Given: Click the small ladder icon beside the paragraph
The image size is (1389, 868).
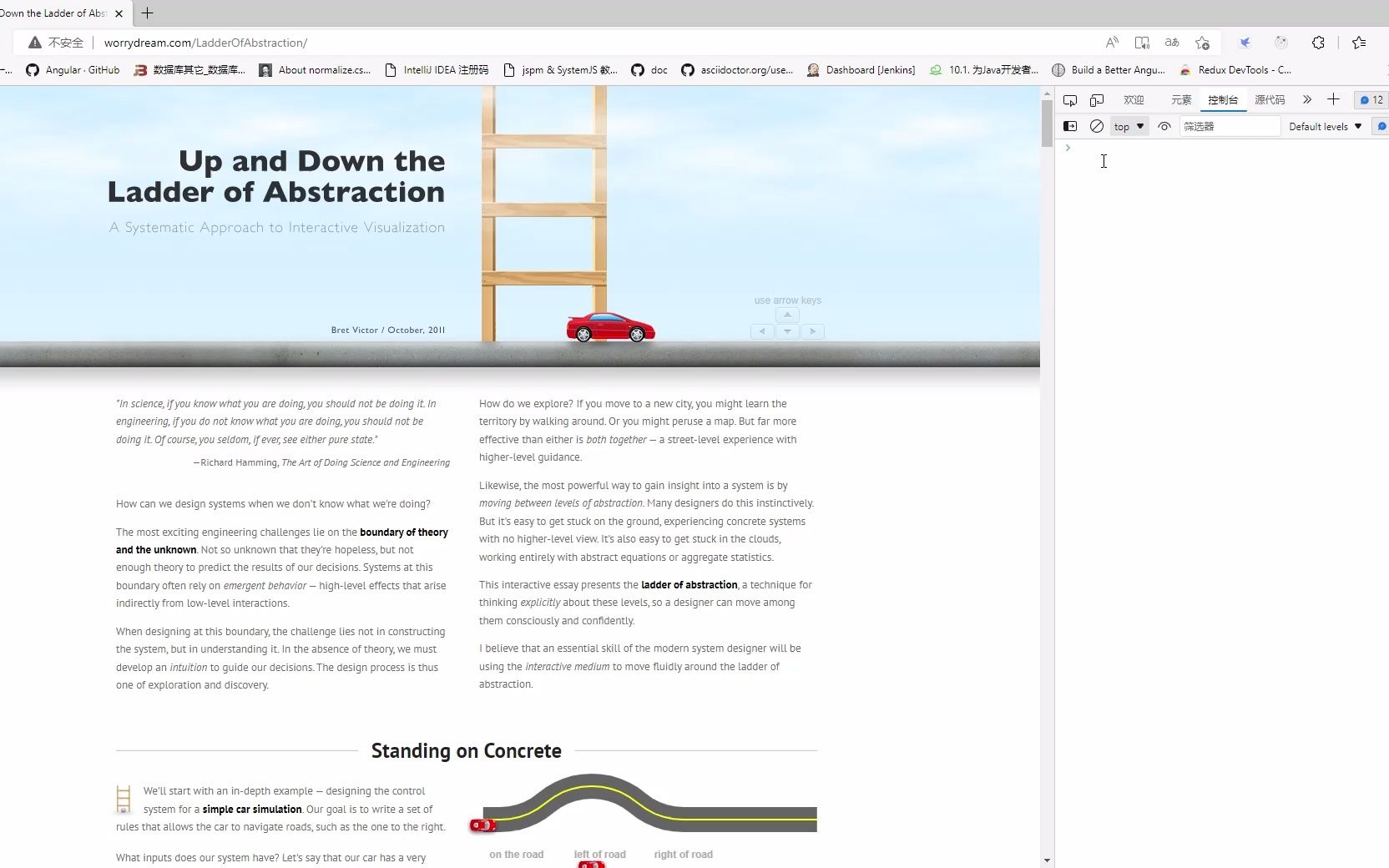Looking at the screenshot, I should click(124, 800).
